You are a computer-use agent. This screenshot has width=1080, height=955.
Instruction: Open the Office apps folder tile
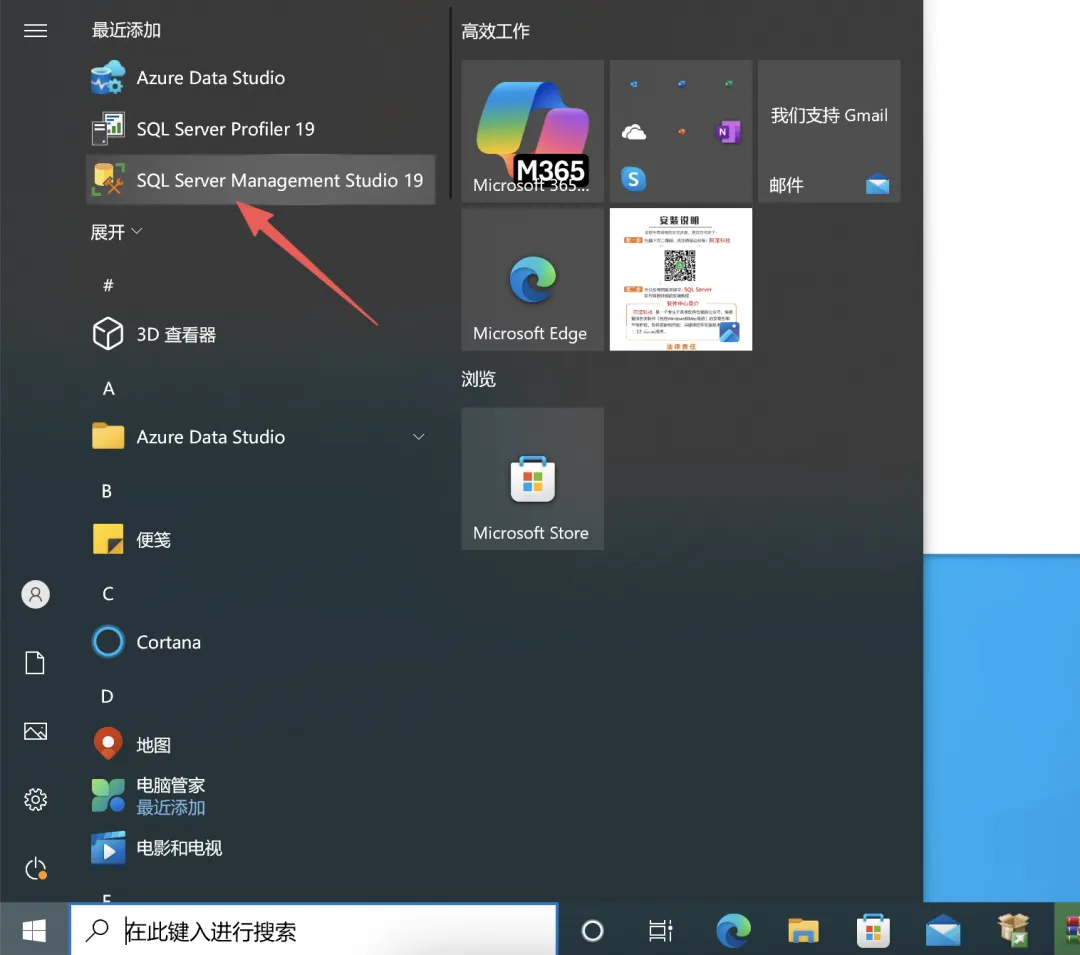click(x=681, y=131)
